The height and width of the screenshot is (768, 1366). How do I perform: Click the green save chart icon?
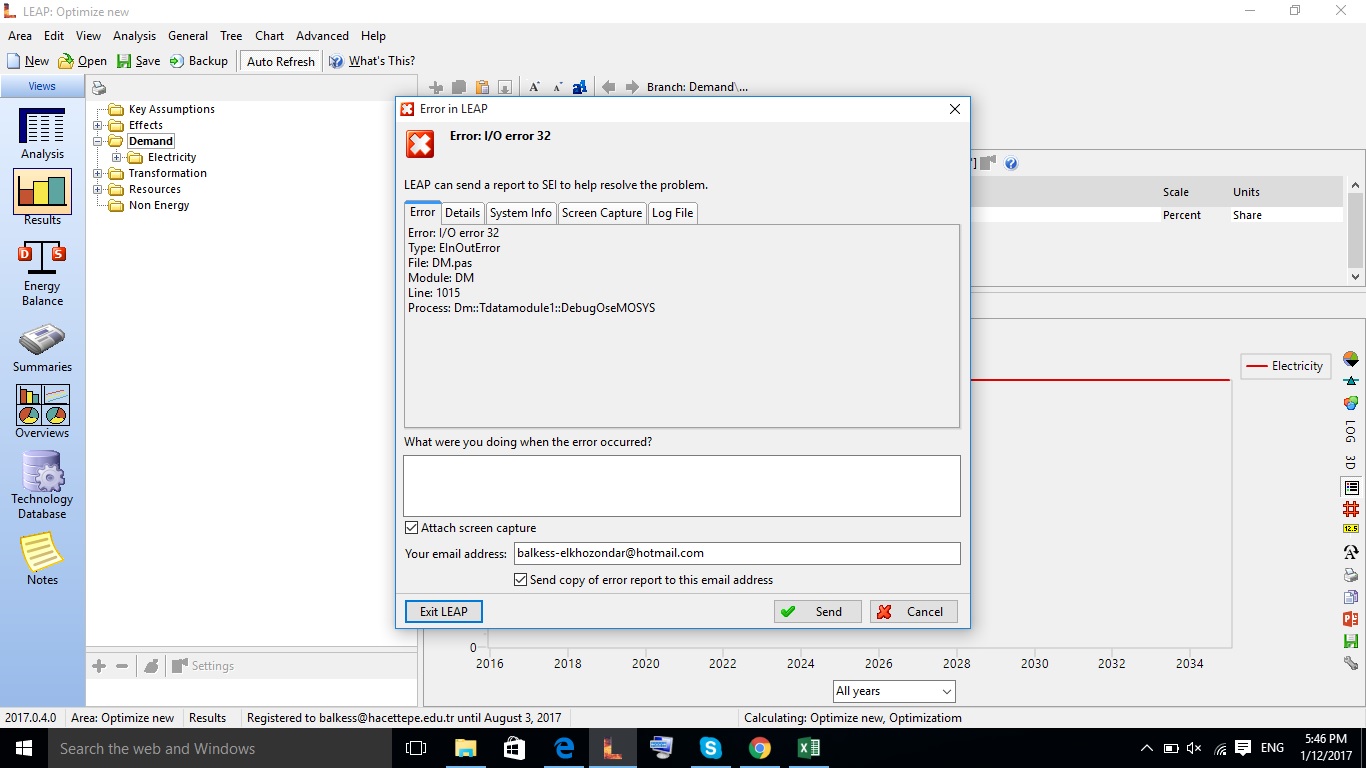[x=1351, y=641]
